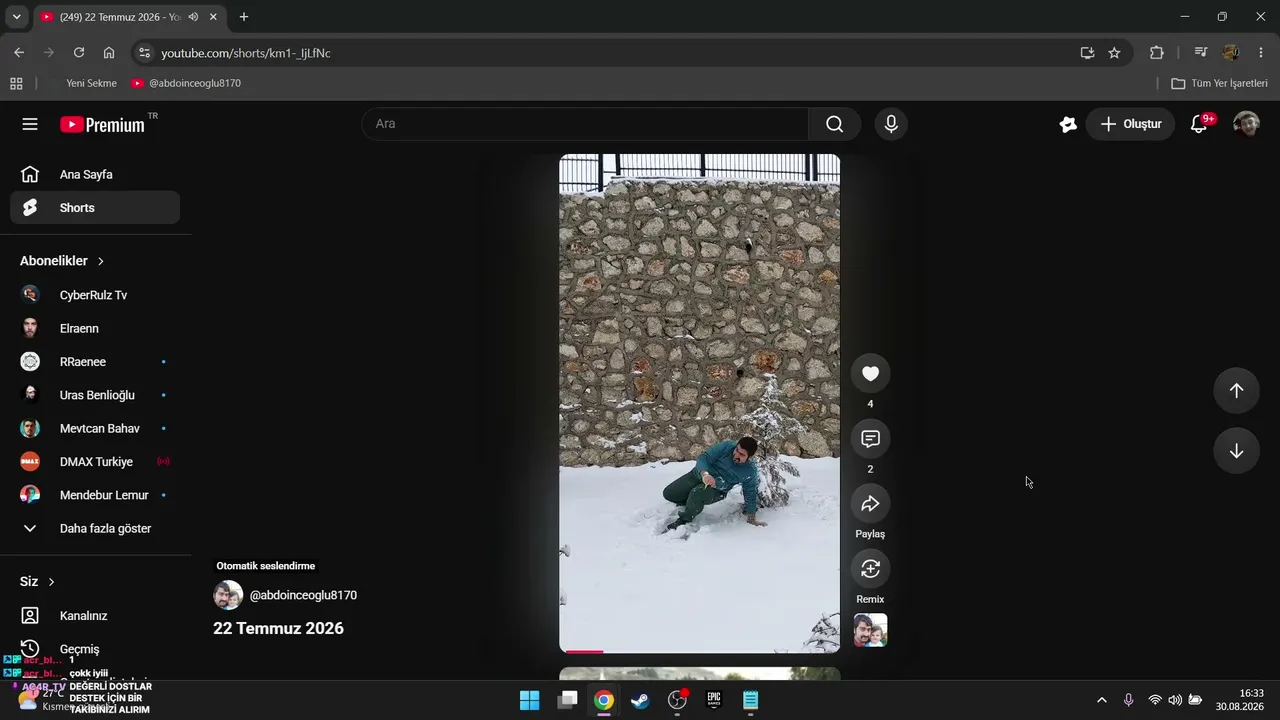
Task: Go to Ana Sayfa in sidebar
Action: (x=95, y=174)
